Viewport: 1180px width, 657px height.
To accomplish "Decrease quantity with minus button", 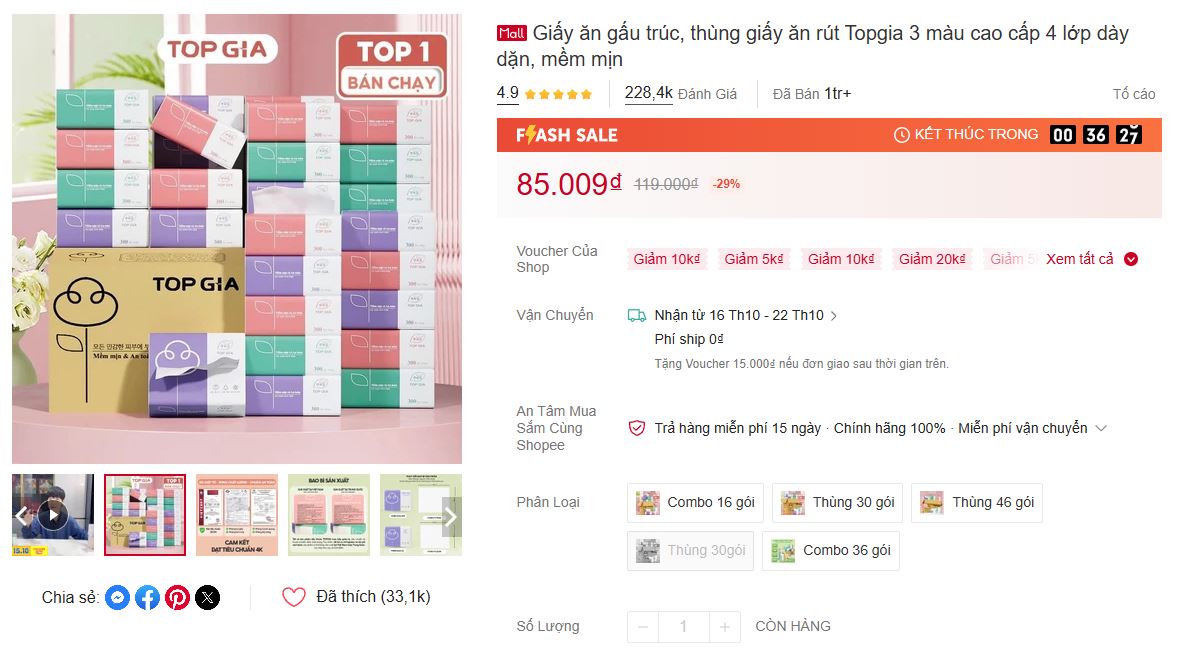I will [x=642, y=627].
